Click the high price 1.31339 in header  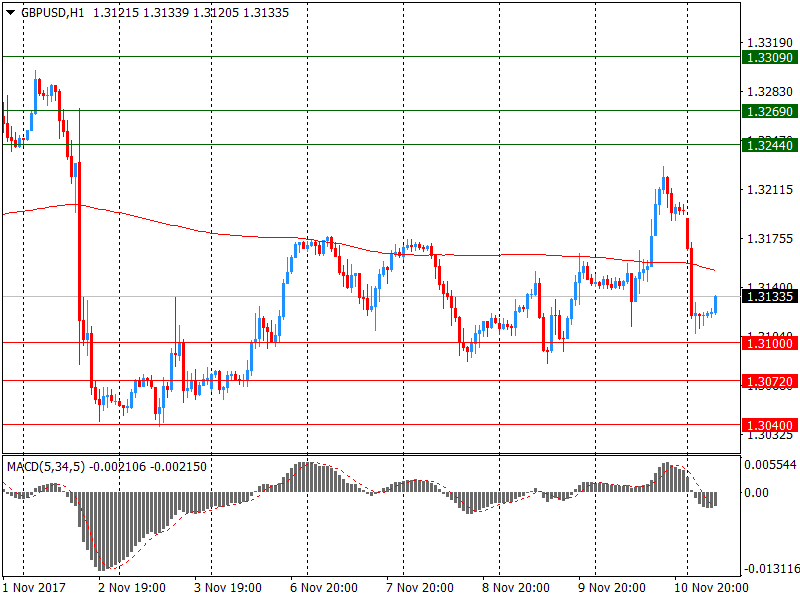click(x=166, y=13)
